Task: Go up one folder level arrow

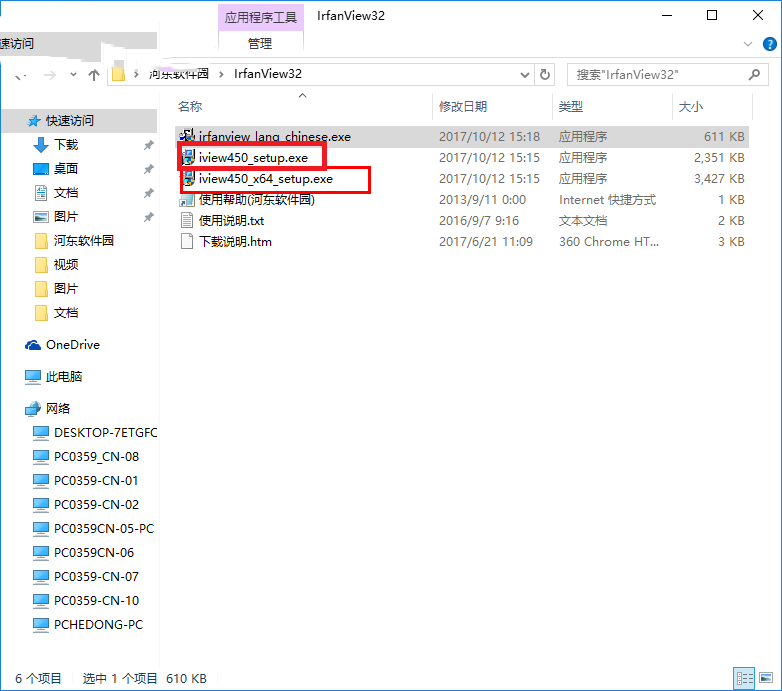Action: [x=94, y=75]
